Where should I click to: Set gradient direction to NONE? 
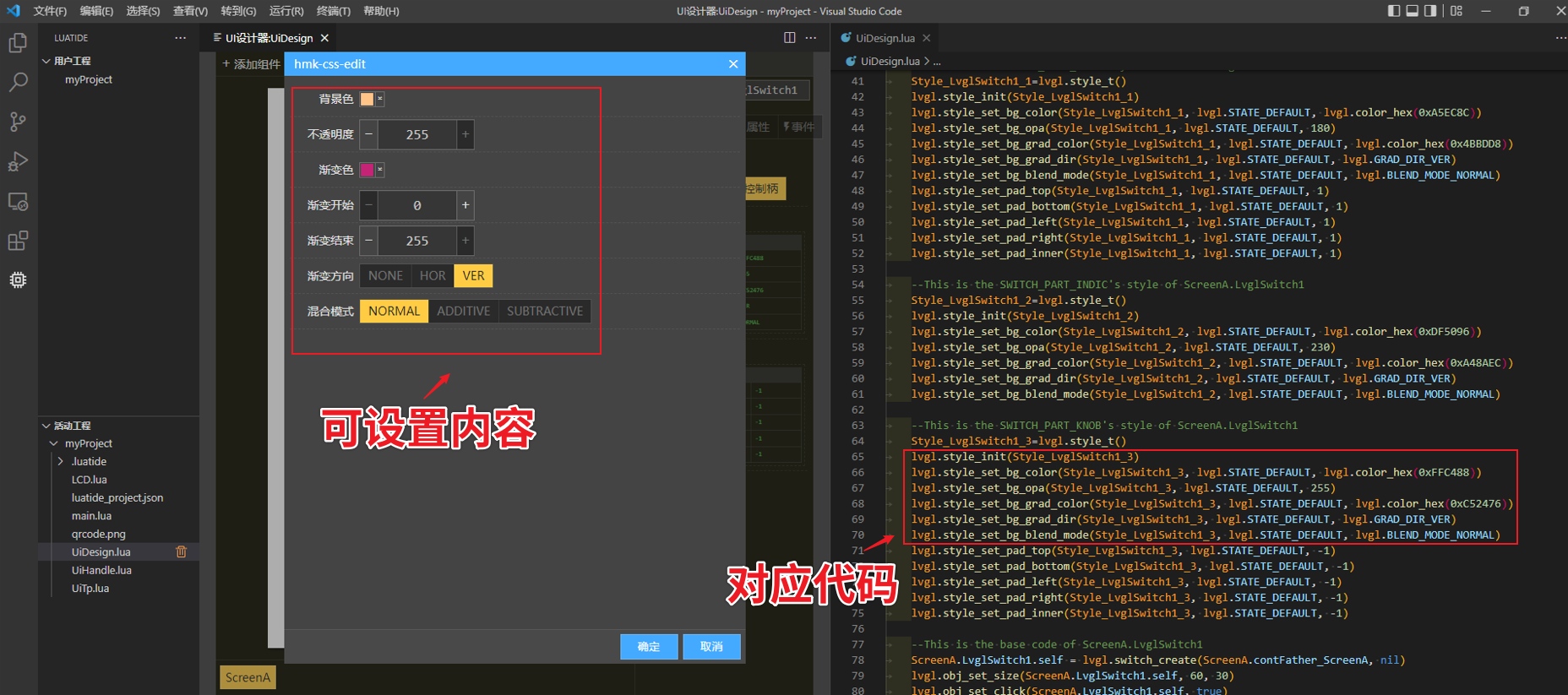(385, 276)
